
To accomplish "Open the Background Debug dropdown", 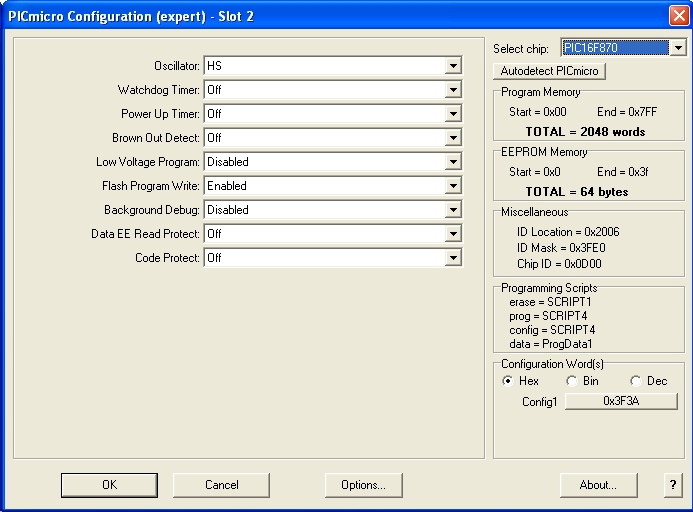I will [333, 210].
